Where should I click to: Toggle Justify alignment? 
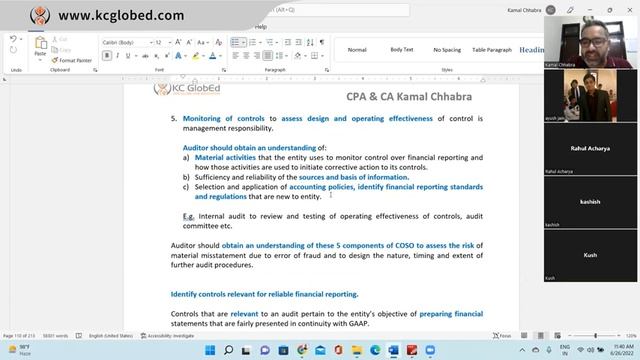[267, 56]
